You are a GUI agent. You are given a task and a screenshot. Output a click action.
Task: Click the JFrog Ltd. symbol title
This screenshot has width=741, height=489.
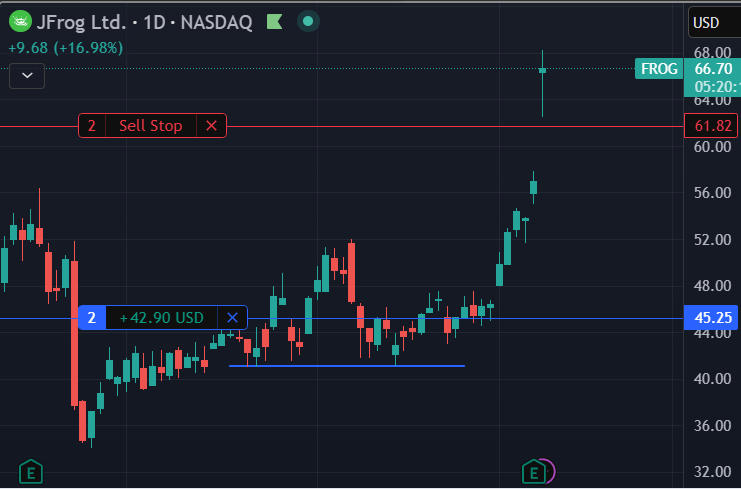click(x=81, y=22)
